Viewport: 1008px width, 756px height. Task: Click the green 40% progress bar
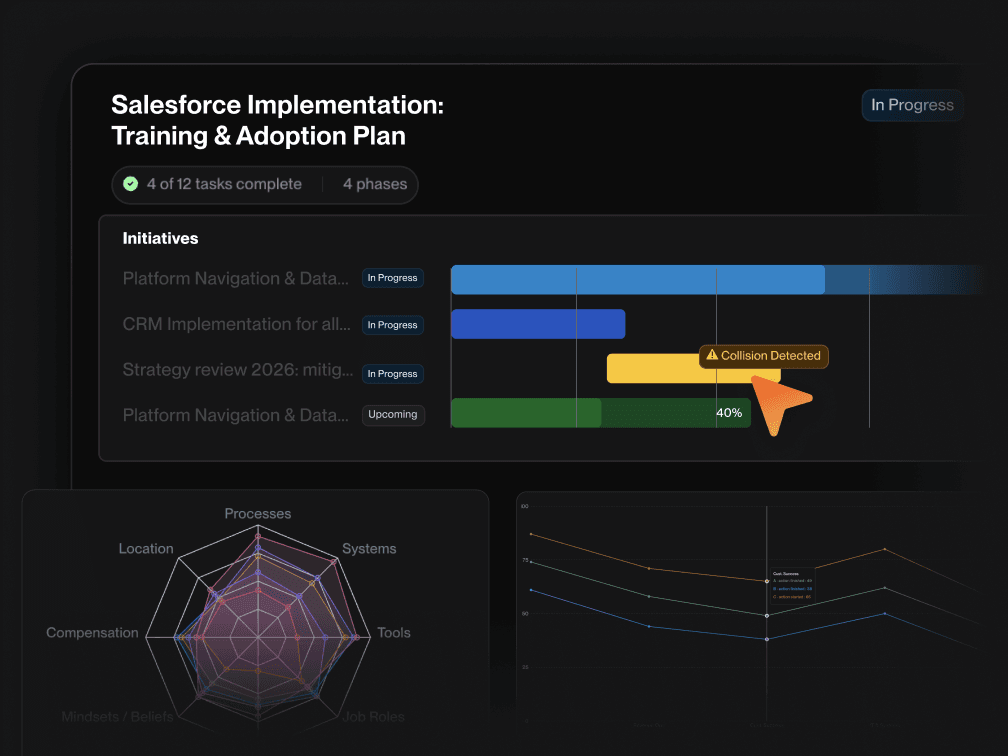600,413
